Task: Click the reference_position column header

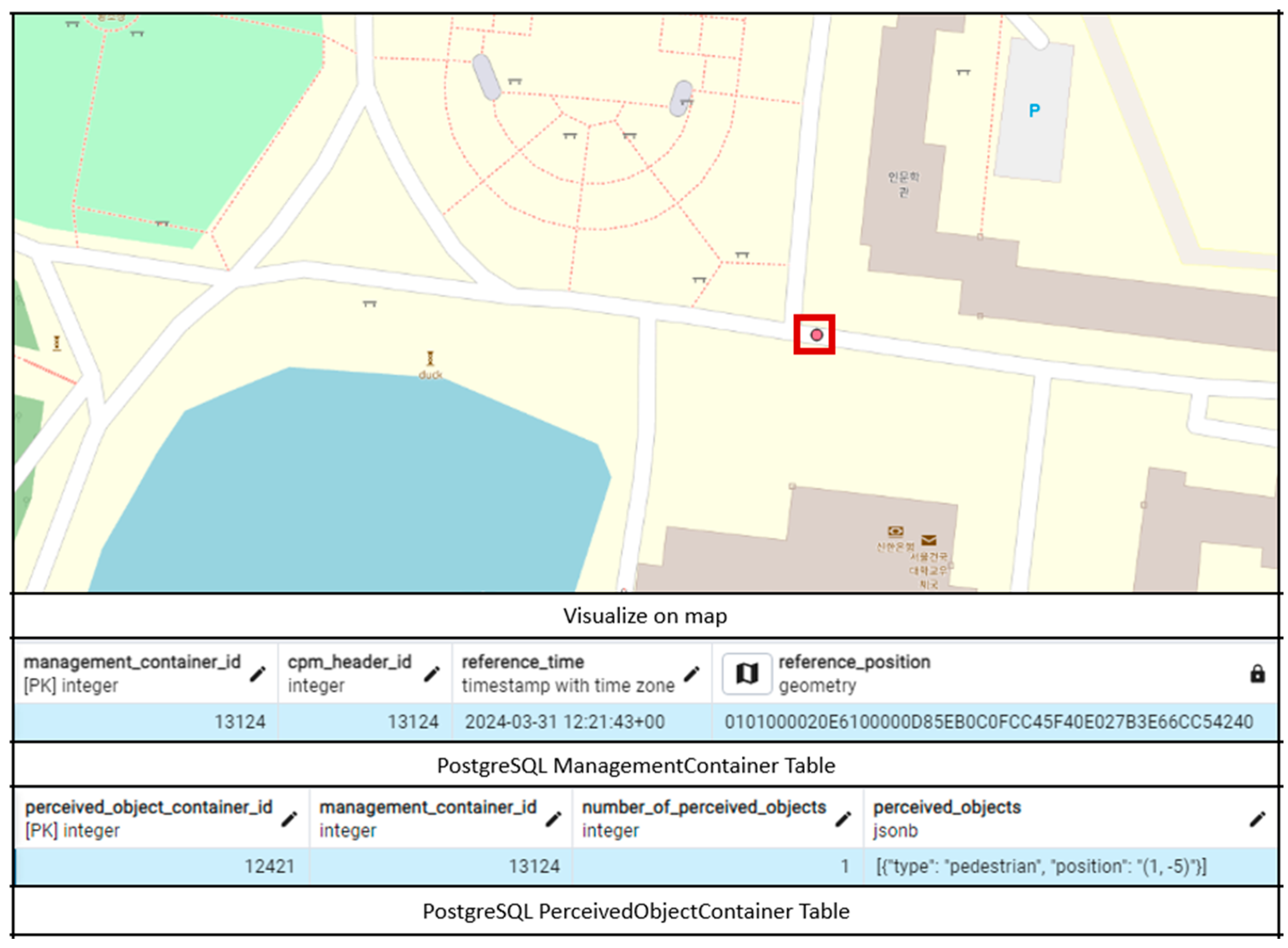Action: click(x=854, y=662)
